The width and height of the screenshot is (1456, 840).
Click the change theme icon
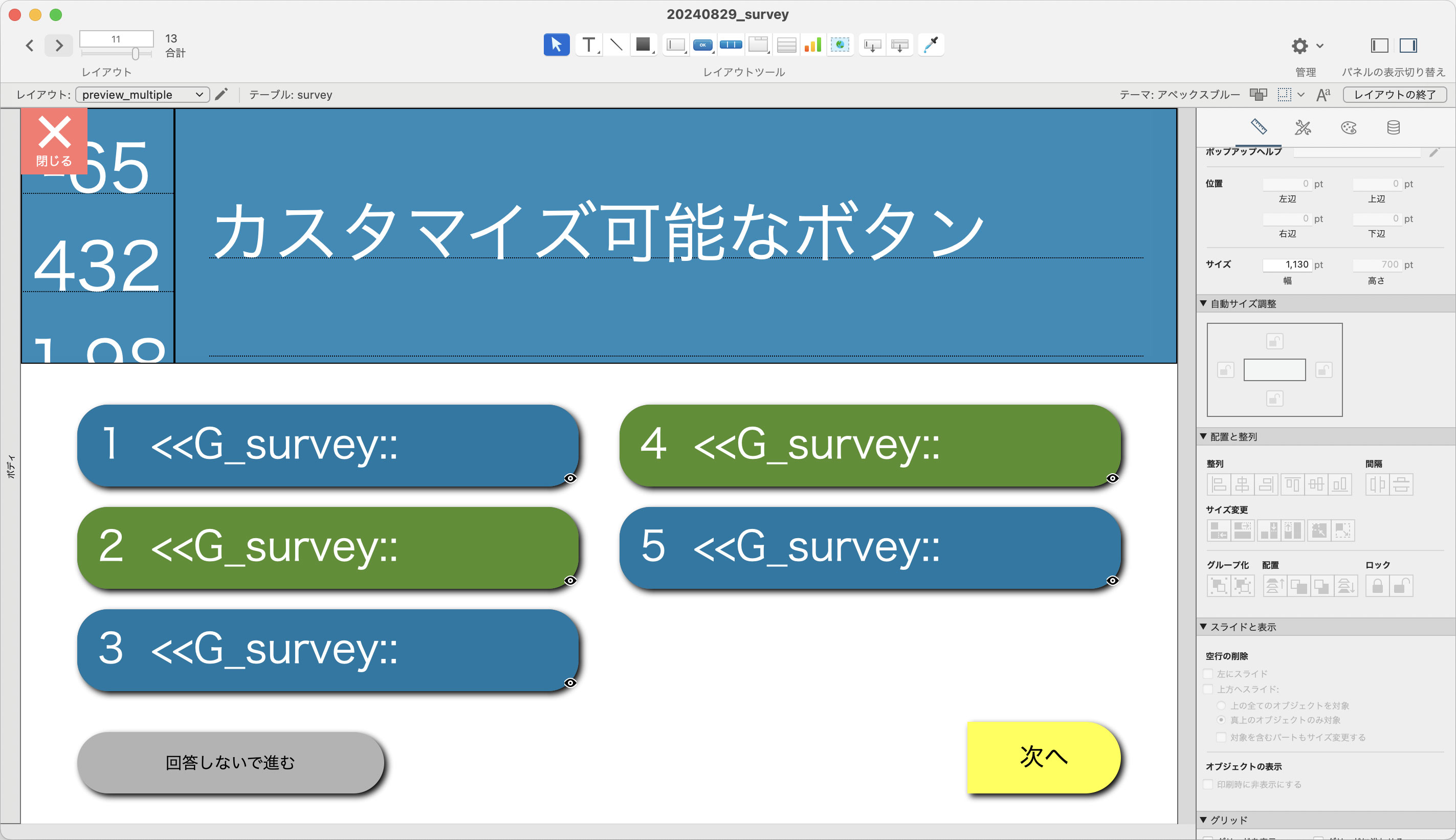[1258, 94]
